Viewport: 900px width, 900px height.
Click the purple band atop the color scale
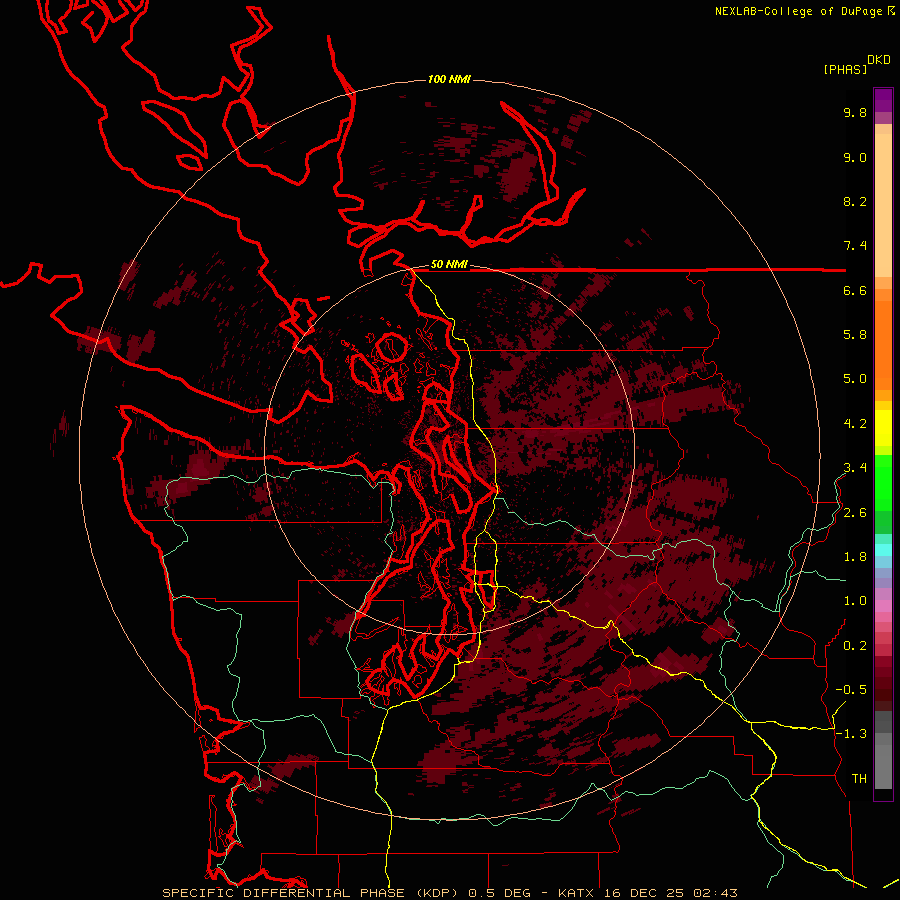(x=883, y=100)
